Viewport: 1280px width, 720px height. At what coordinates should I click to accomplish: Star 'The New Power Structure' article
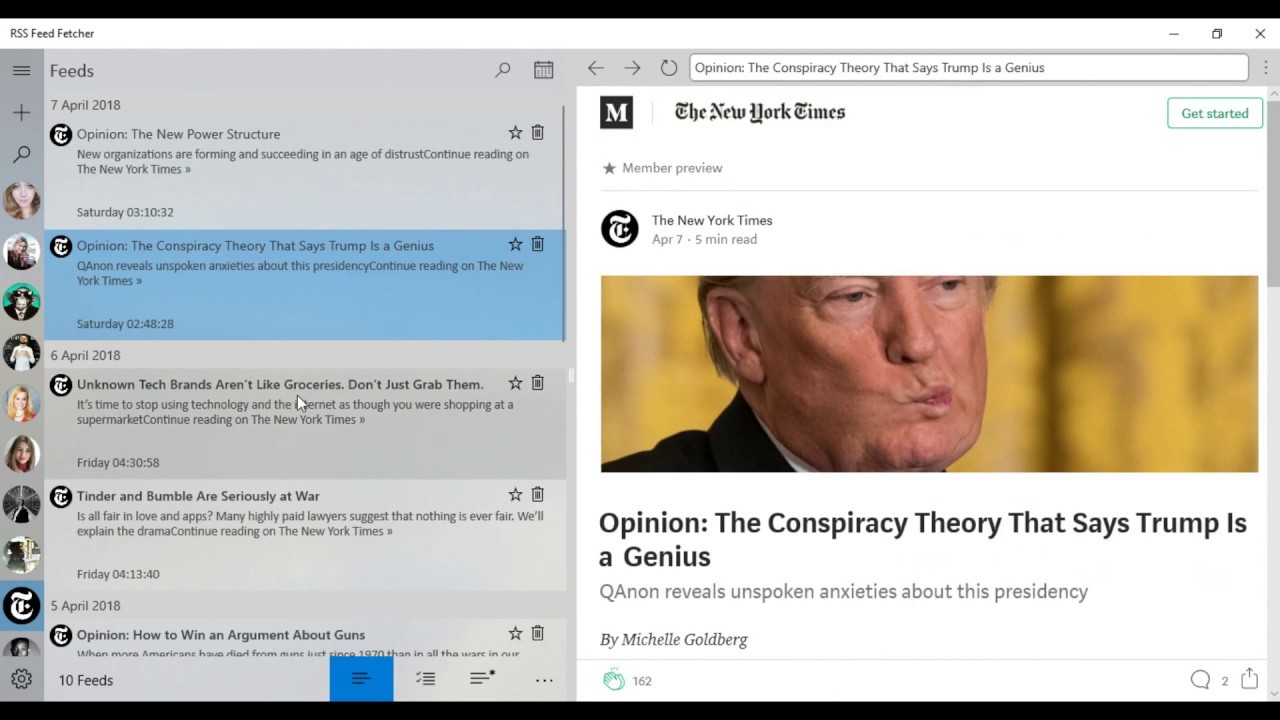pyautogui.click(x=515, y=133)
